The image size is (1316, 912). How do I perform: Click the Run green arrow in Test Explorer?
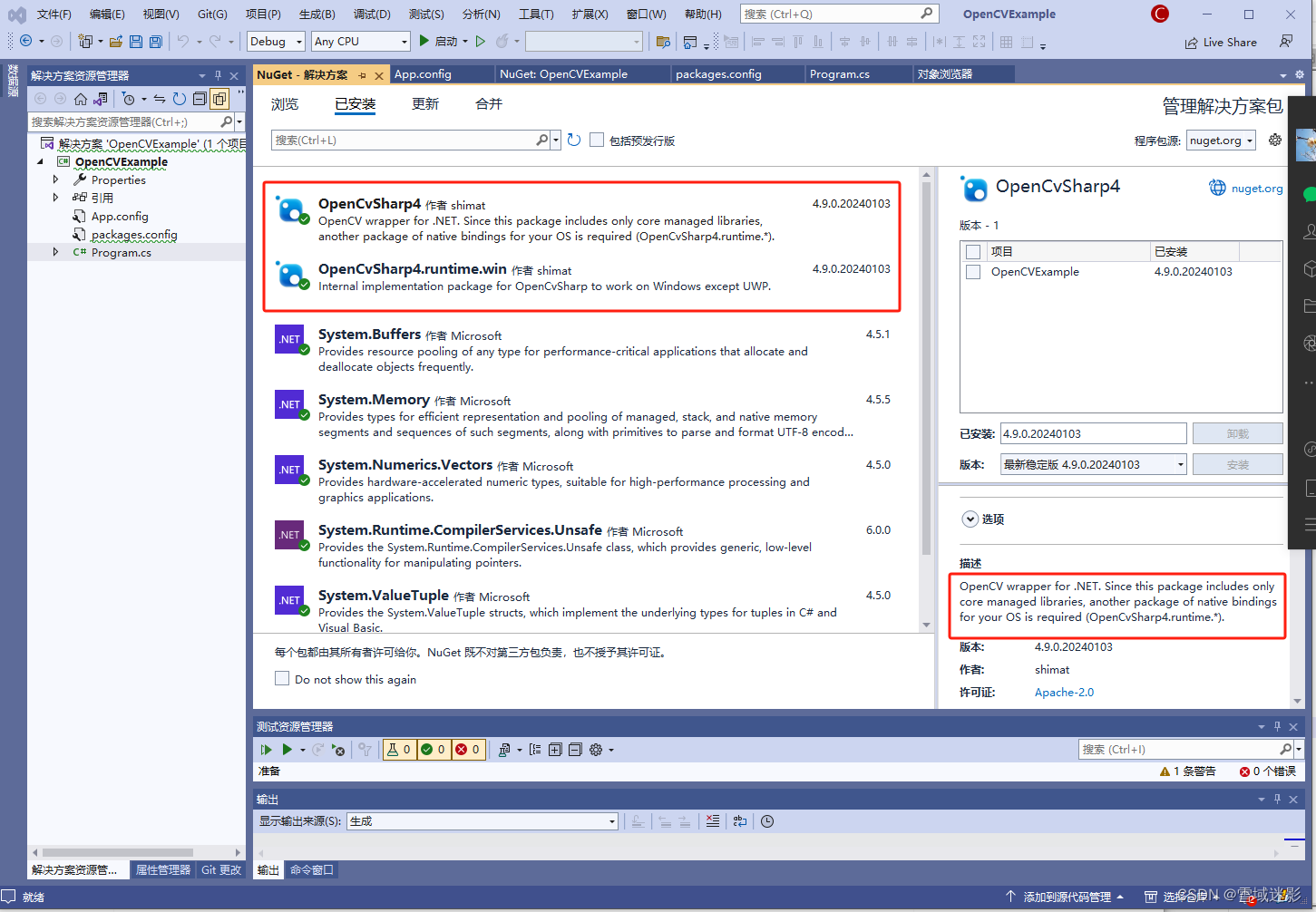[x=287, y=750]
